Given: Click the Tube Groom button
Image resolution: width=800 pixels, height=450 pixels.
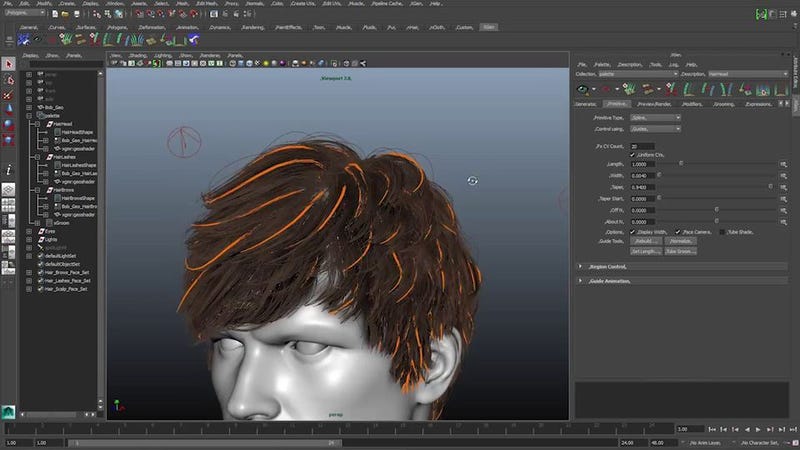Looking at the screenshot, I should coord(681,252).
